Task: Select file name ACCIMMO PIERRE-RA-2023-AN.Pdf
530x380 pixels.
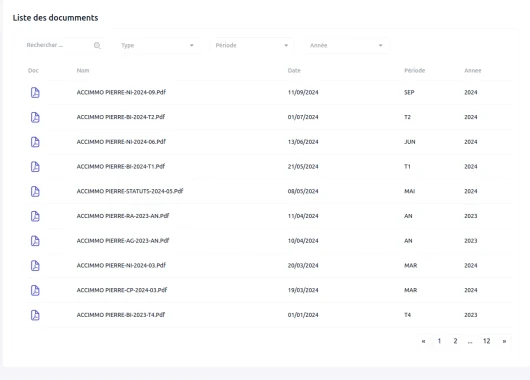Action: 123,216
